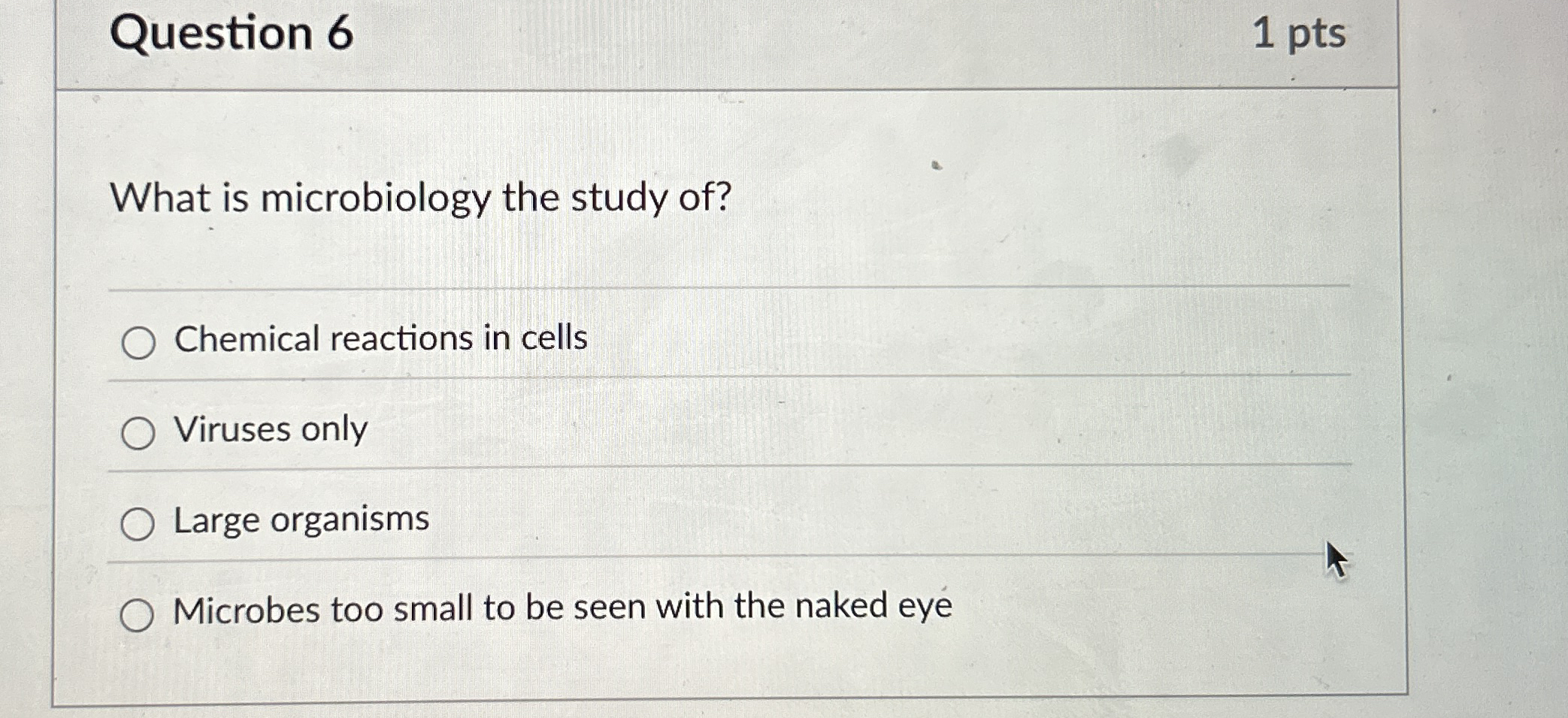Click the Viruses only answer label
Screen dimensions: 1568x718
268,431
